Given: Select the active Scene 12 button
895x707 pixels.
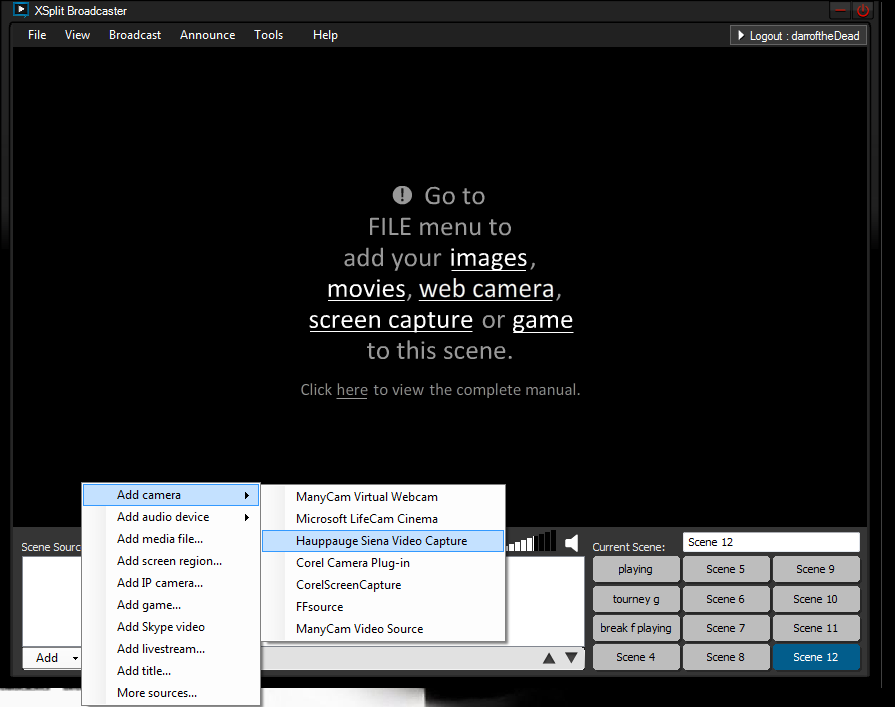Looking at the screenshot, I should tap(816, 657).
